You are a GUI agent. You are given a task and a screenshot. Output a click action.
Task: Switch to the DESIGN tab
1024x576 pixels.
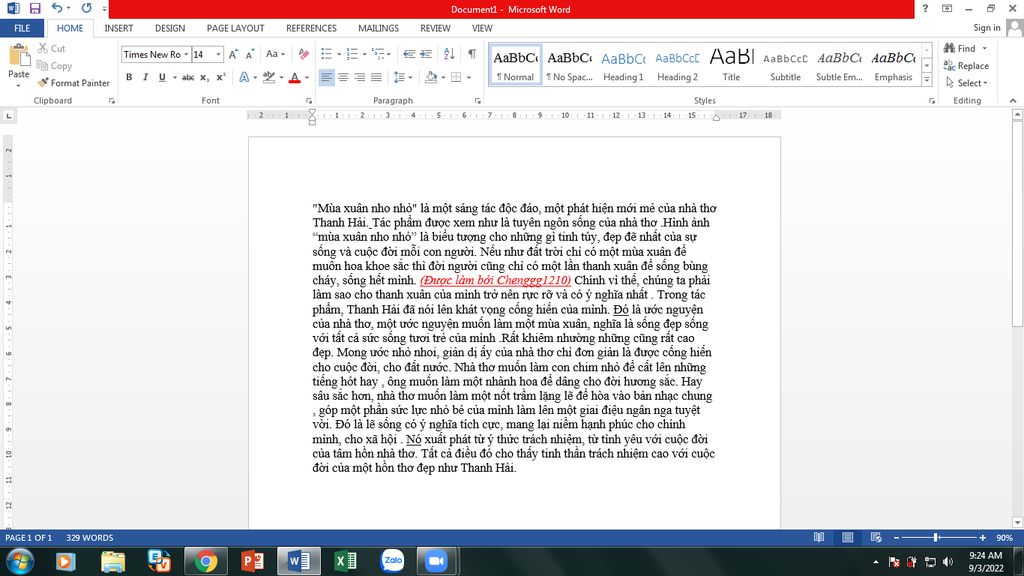[170, 28]
